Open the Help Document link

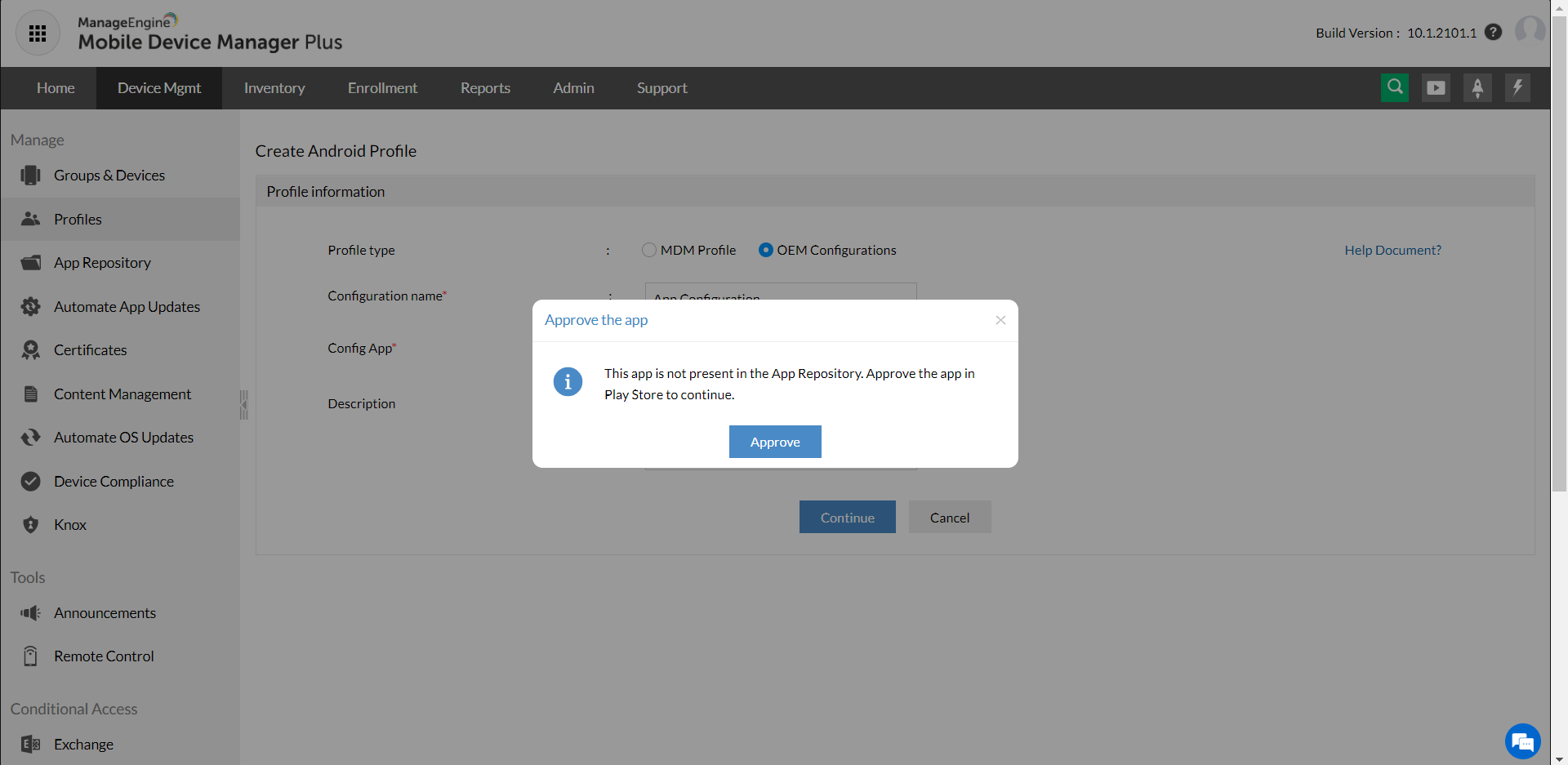[x=1392, y=250]
